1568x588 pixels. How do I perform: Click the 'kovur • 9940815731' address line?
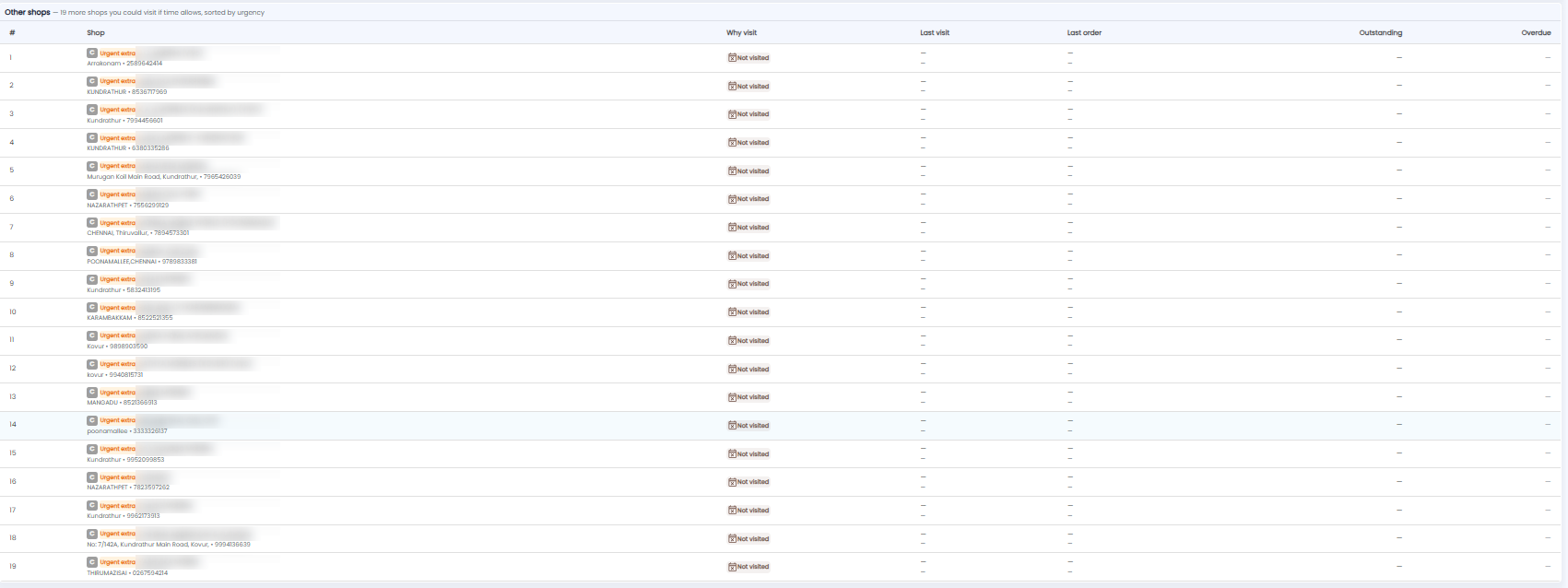click(115, 375)
